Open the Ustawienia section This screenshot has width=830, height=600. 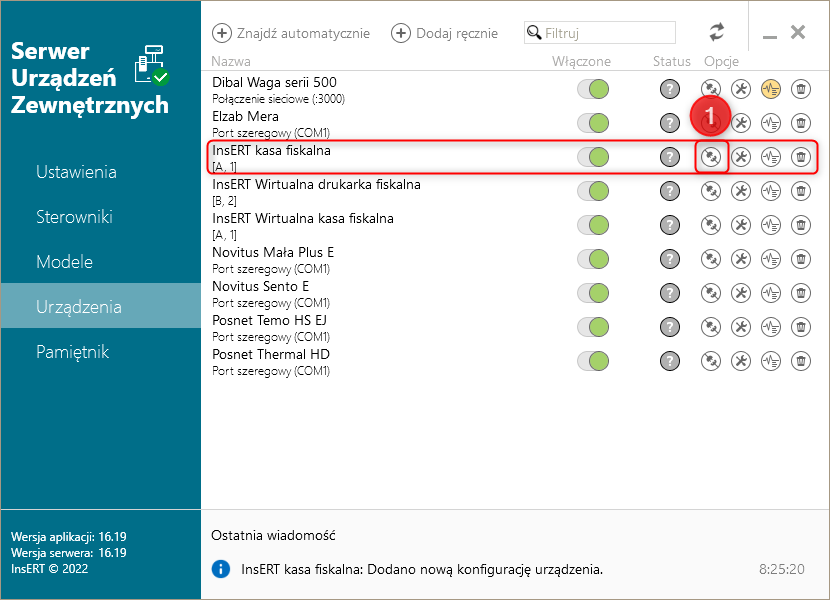point(101,172)
